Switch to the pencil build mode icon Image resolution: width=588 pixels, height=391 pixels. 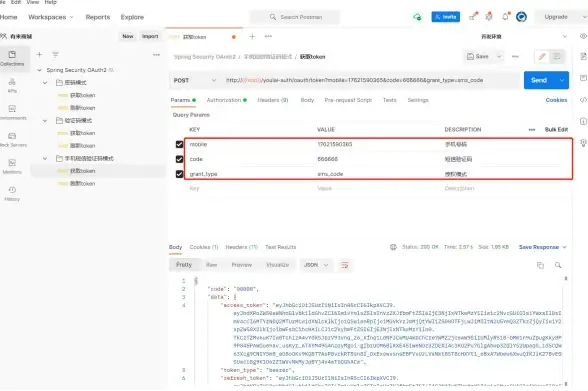542,57
